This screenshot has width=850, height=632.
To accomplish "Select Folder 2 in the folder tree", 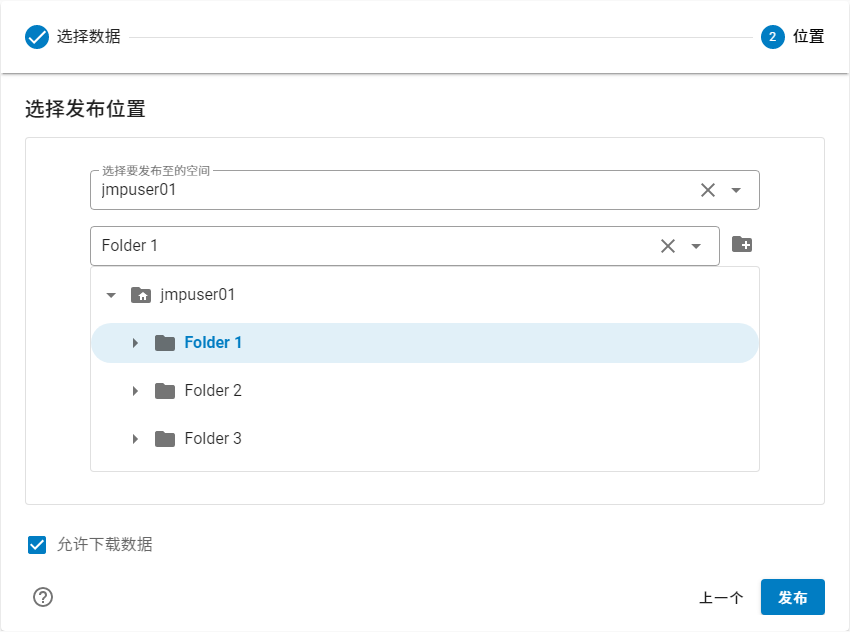I will 214,390.
